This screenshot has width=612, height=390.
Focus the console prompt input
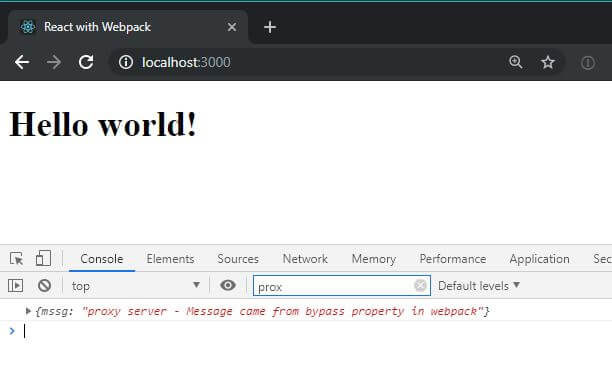point(312,331)
